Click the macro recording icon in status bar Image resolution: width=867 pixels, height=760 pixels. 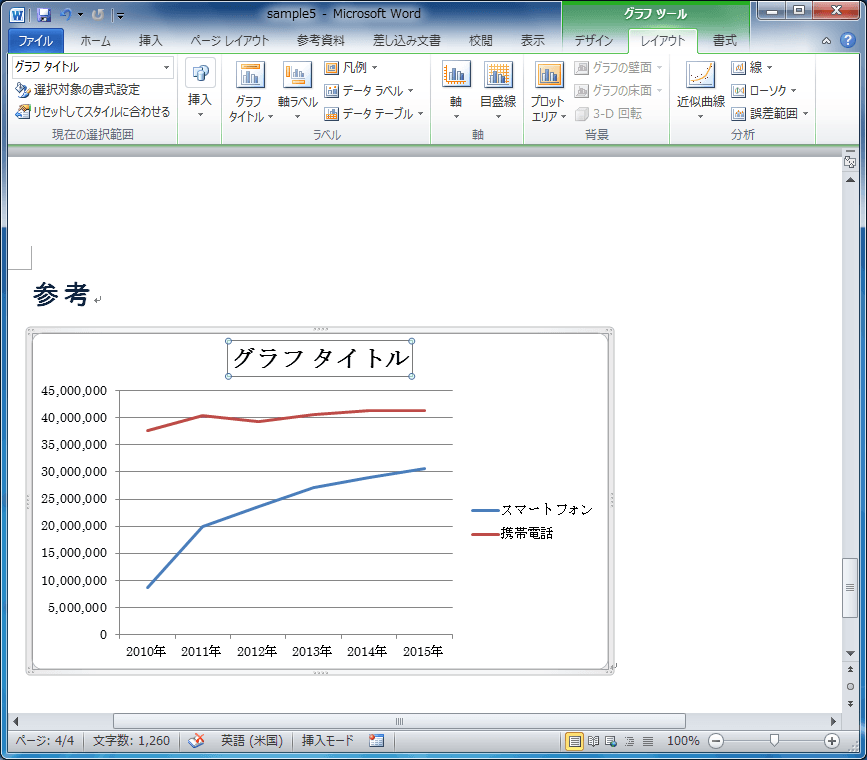tap(377, 741)
